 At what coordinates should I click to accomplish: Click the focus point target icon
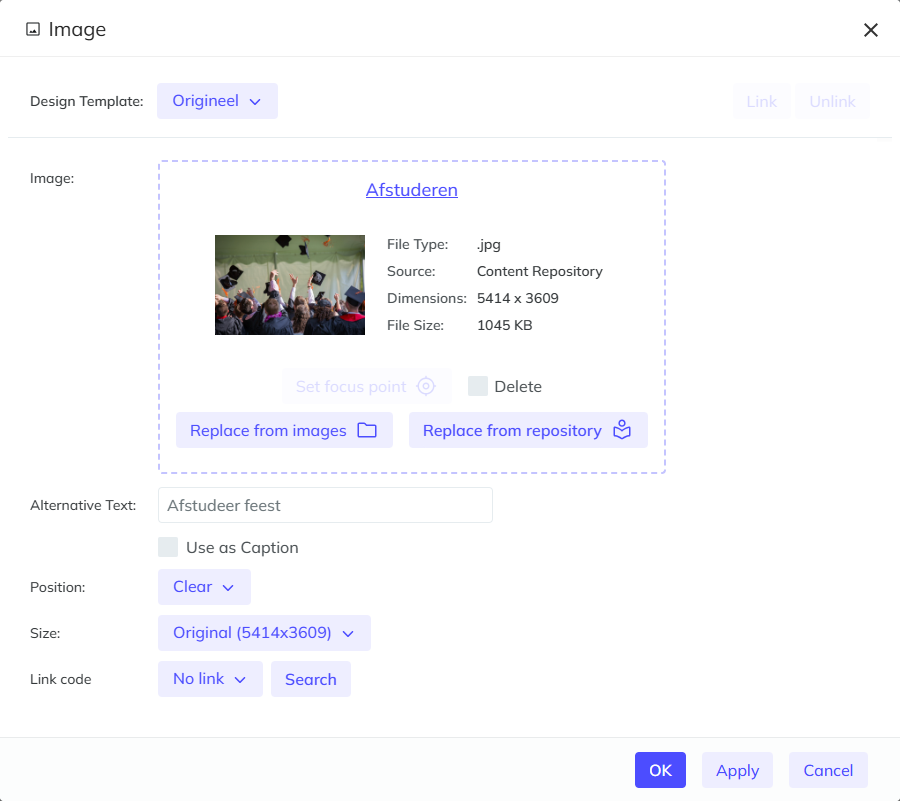426,386
